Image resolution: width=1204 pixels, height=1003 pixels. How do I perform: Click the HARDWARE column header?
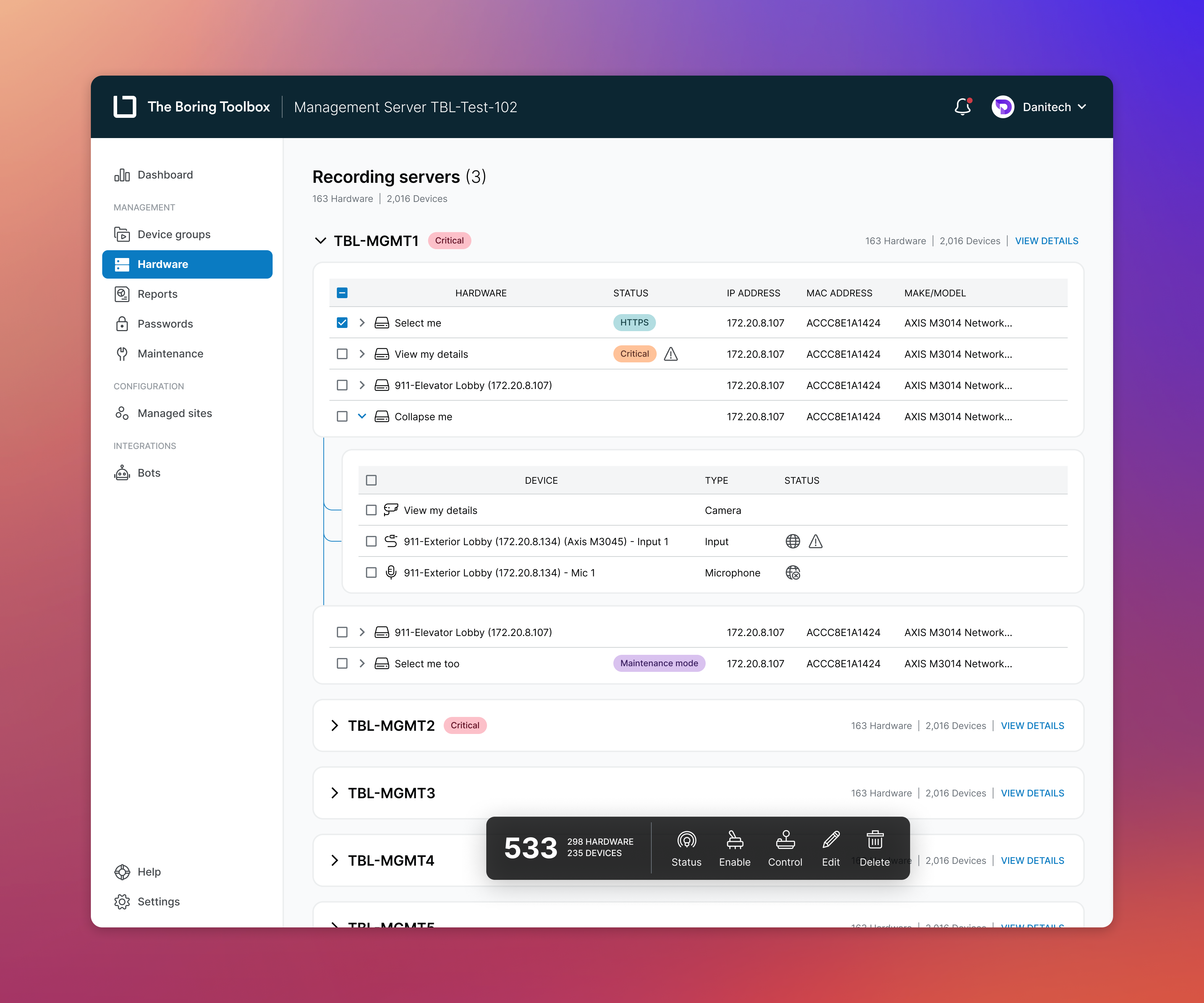pos(481,293)
